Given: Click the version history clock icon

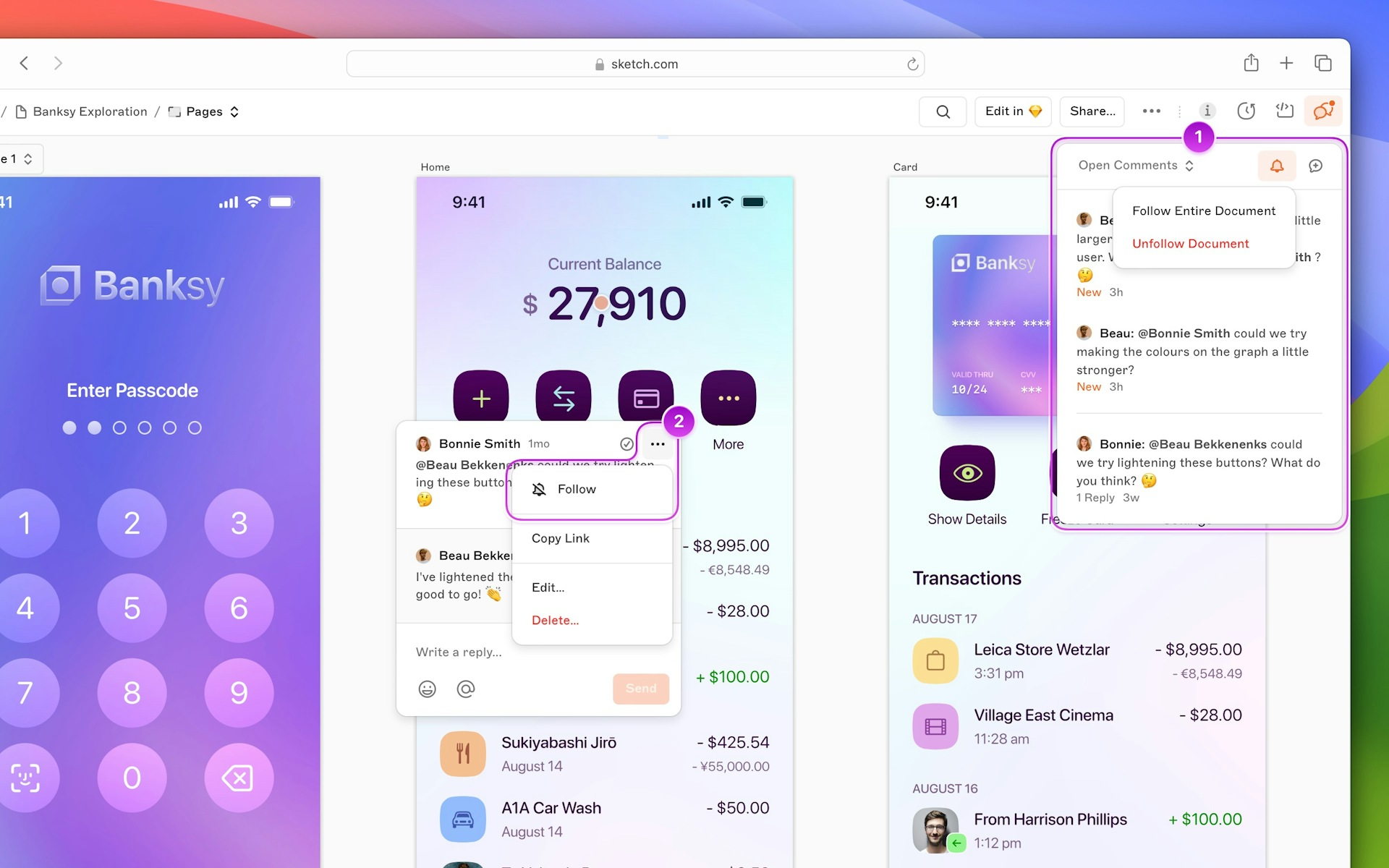Looking at the screenshot, I should (1246, 111).
